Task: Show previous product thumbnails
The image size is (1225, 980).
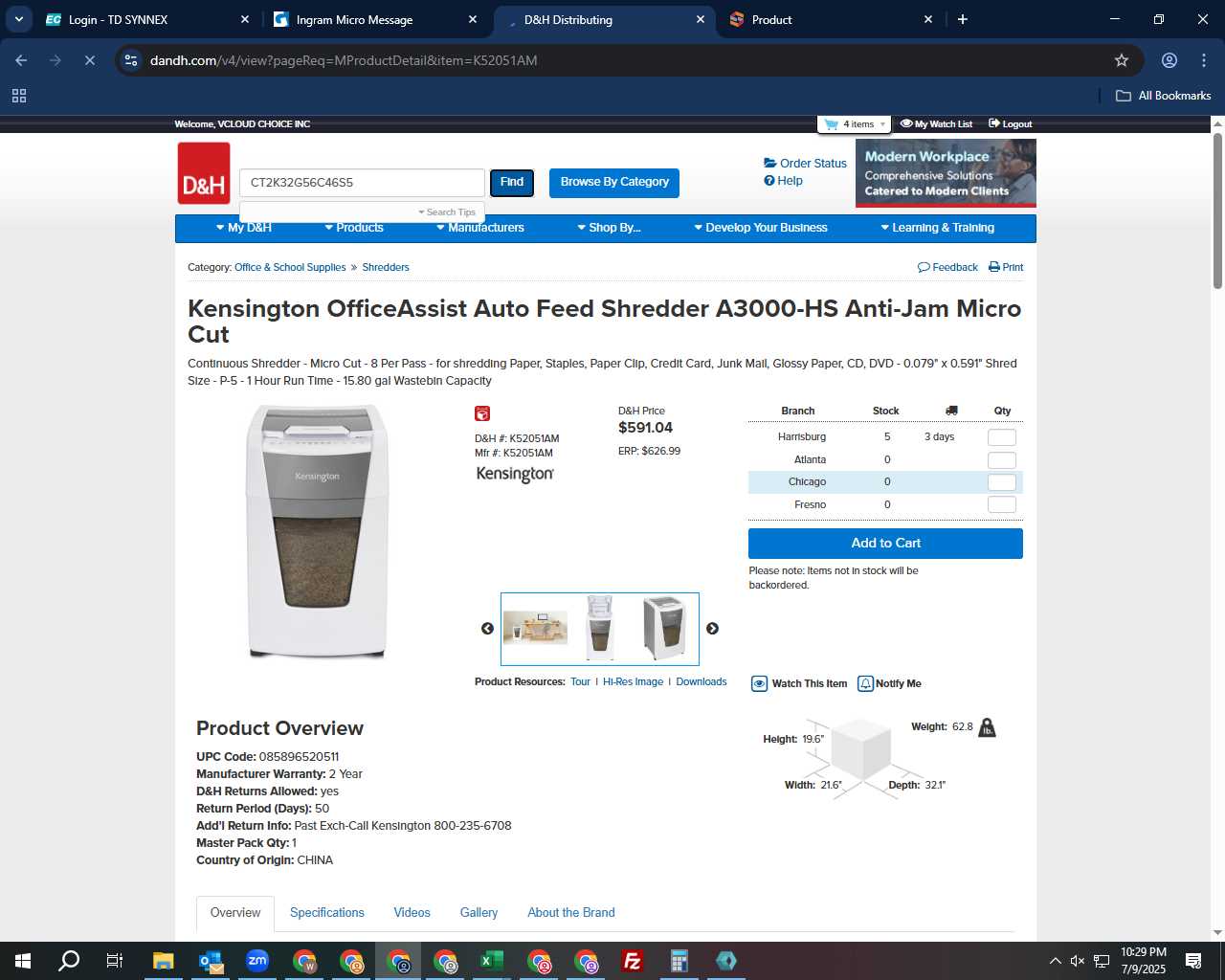Action: 487,629
